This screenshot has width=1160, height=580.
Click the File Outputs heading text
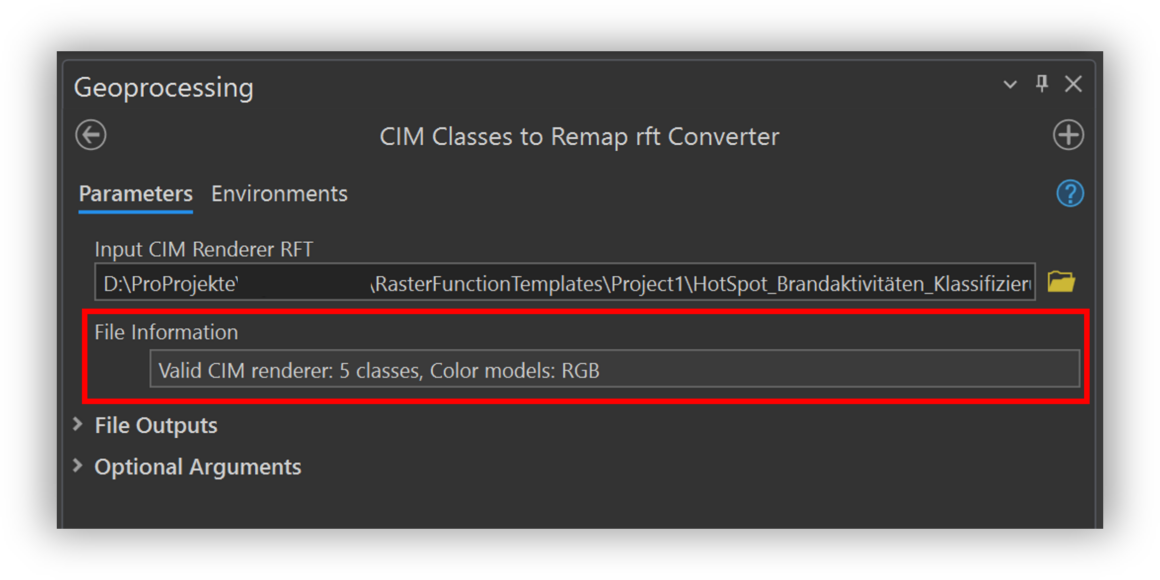point(156,426)
